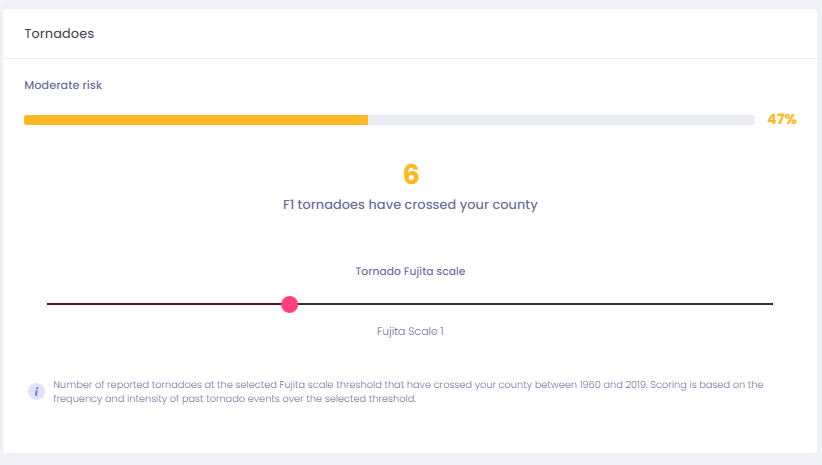The height and width of the screenshot is (465, 822).
Task: Click the Moderate risk label
Action: 63,85
